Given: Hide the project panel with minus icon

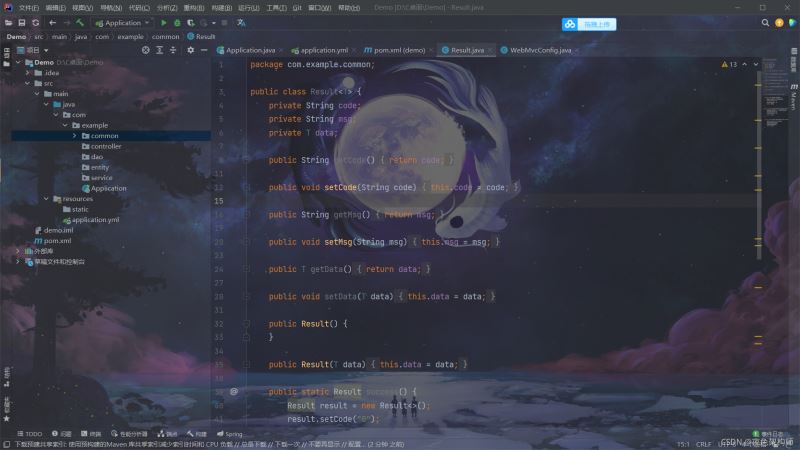Looking at the screenshot, I should [204, 50].
